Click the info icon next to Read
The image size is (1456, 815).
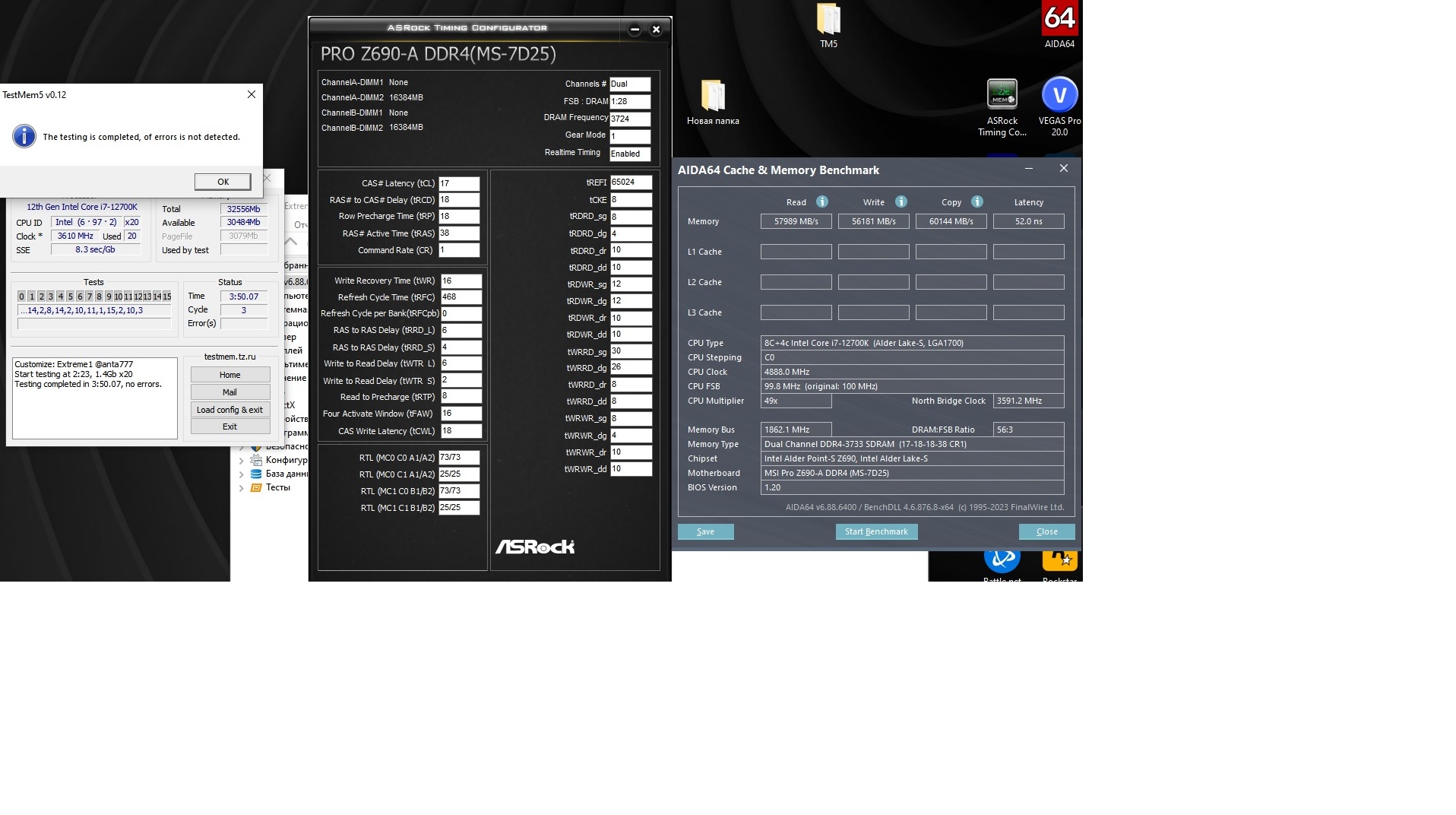coord(822,201)
